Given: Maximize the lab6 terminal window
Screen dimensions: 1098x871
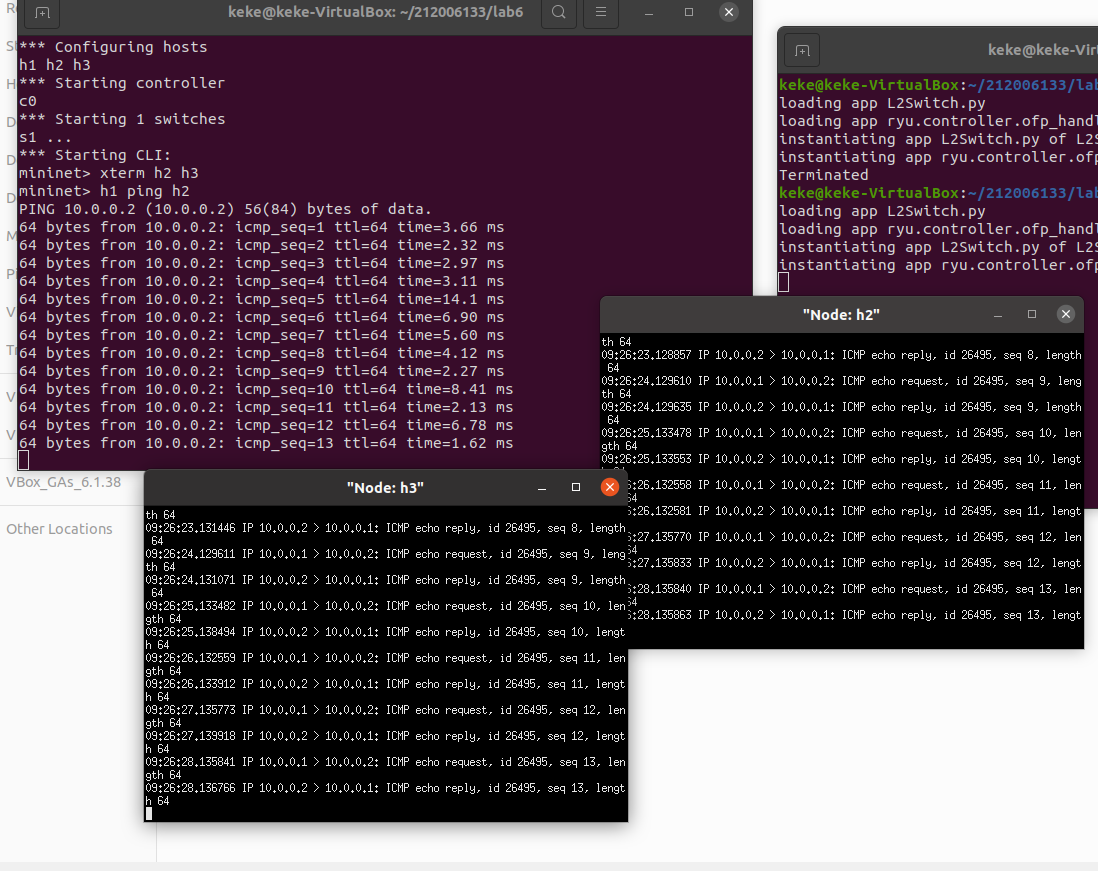Looking at the screenshot, I should [689, 13].
